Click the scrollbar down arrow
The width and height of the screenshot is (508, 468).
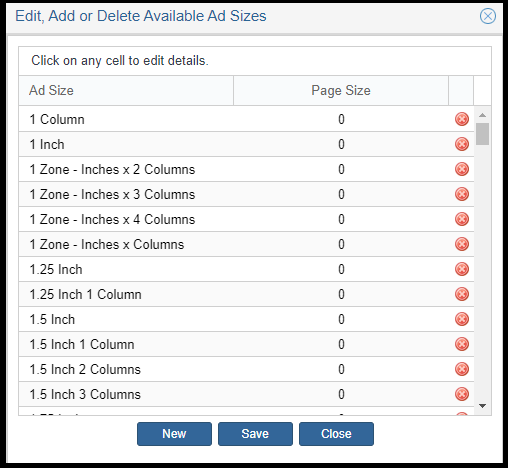[482, 406]
